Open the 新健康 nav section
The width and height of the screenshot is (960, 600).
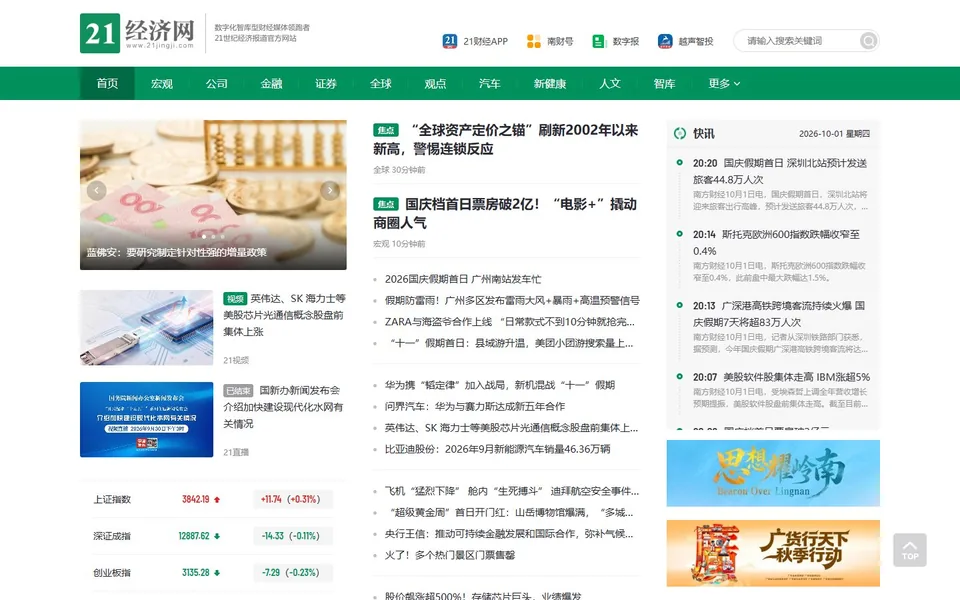[x=550, y=83]
